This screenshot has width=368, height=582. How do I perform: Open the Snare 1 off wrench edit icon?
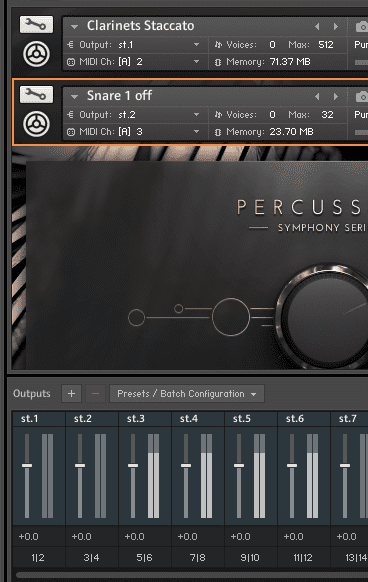36,95
